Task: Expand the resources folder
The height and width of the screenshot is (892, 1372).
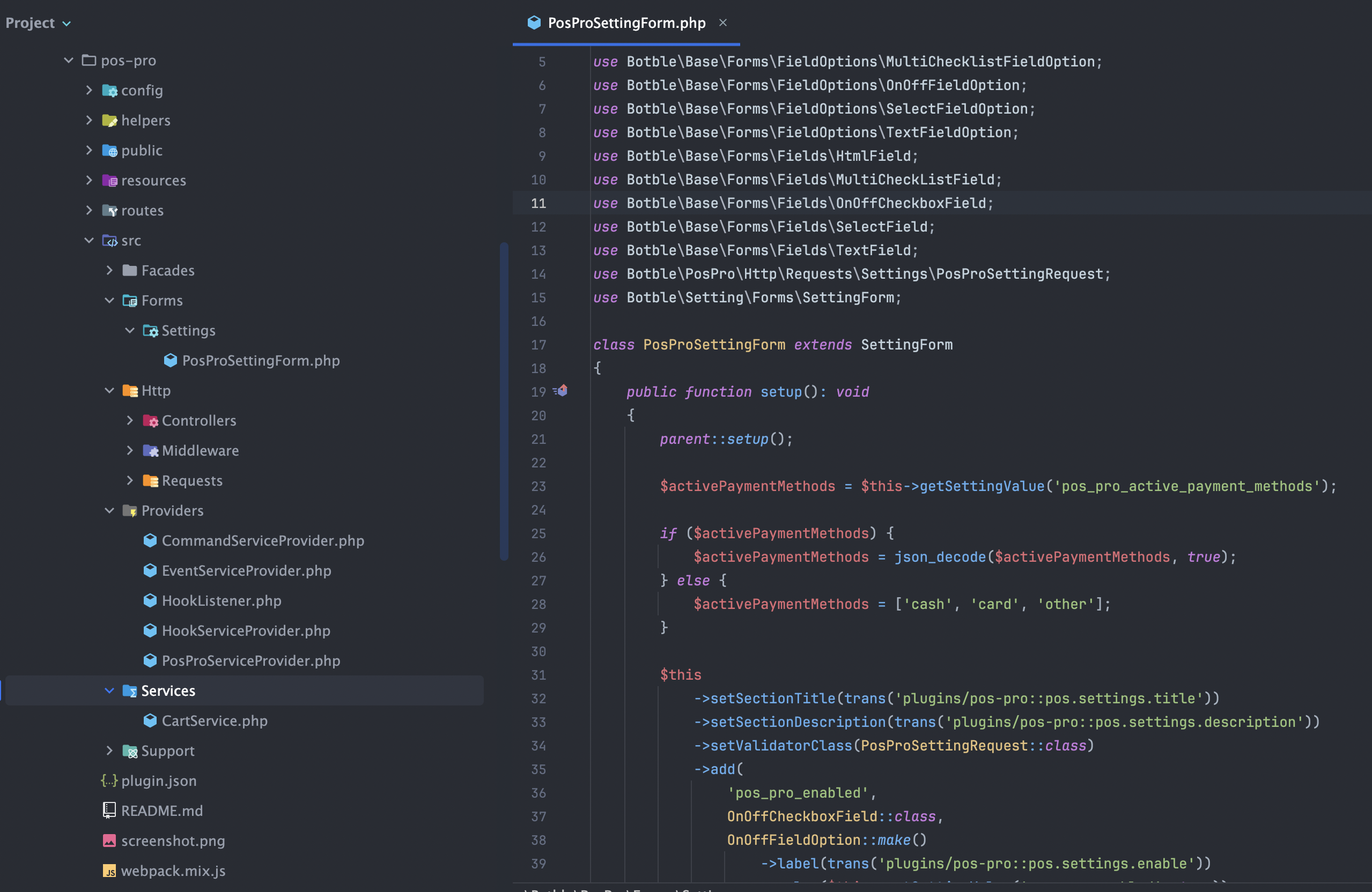Action: (x=89, y=180)
